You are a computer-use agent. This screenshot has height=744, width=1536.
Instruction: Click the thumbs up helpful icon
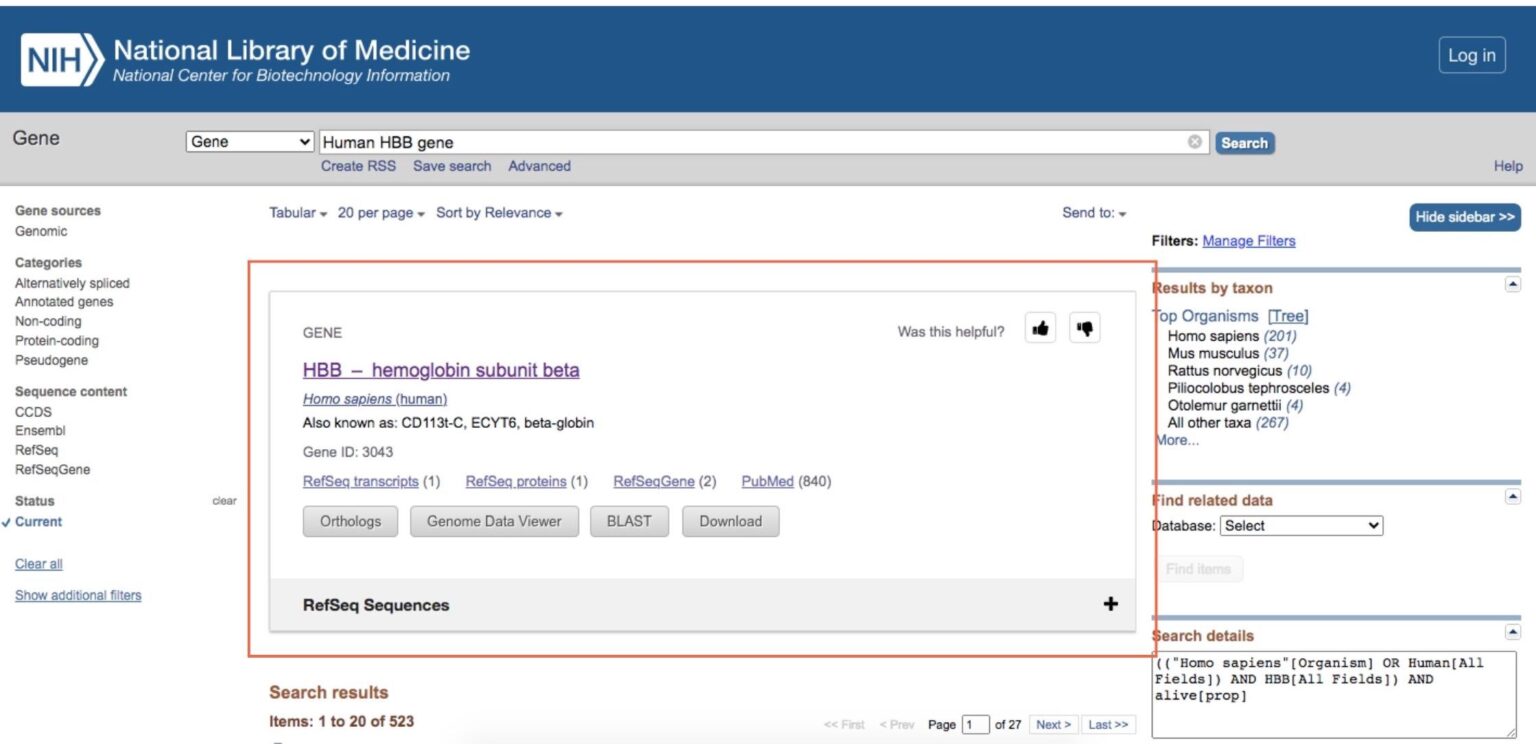pyautogui.click(x=1040, y=327)
